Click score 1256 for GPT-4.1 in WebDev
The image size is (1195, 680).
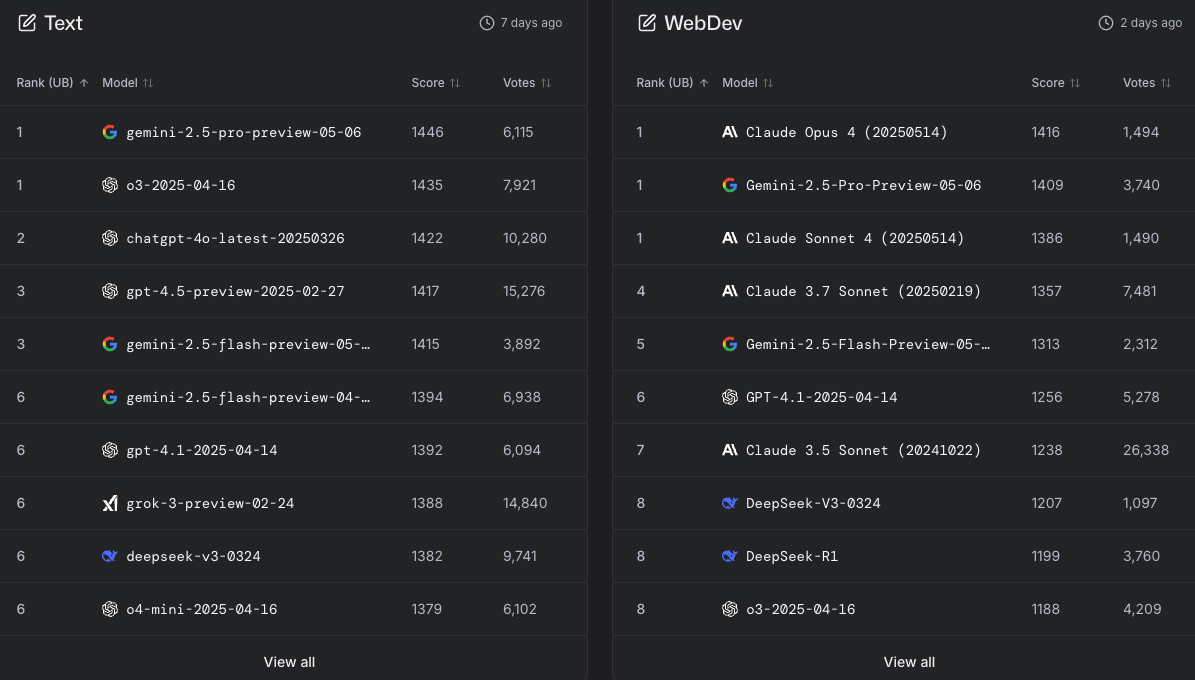tap(1047, 397)
